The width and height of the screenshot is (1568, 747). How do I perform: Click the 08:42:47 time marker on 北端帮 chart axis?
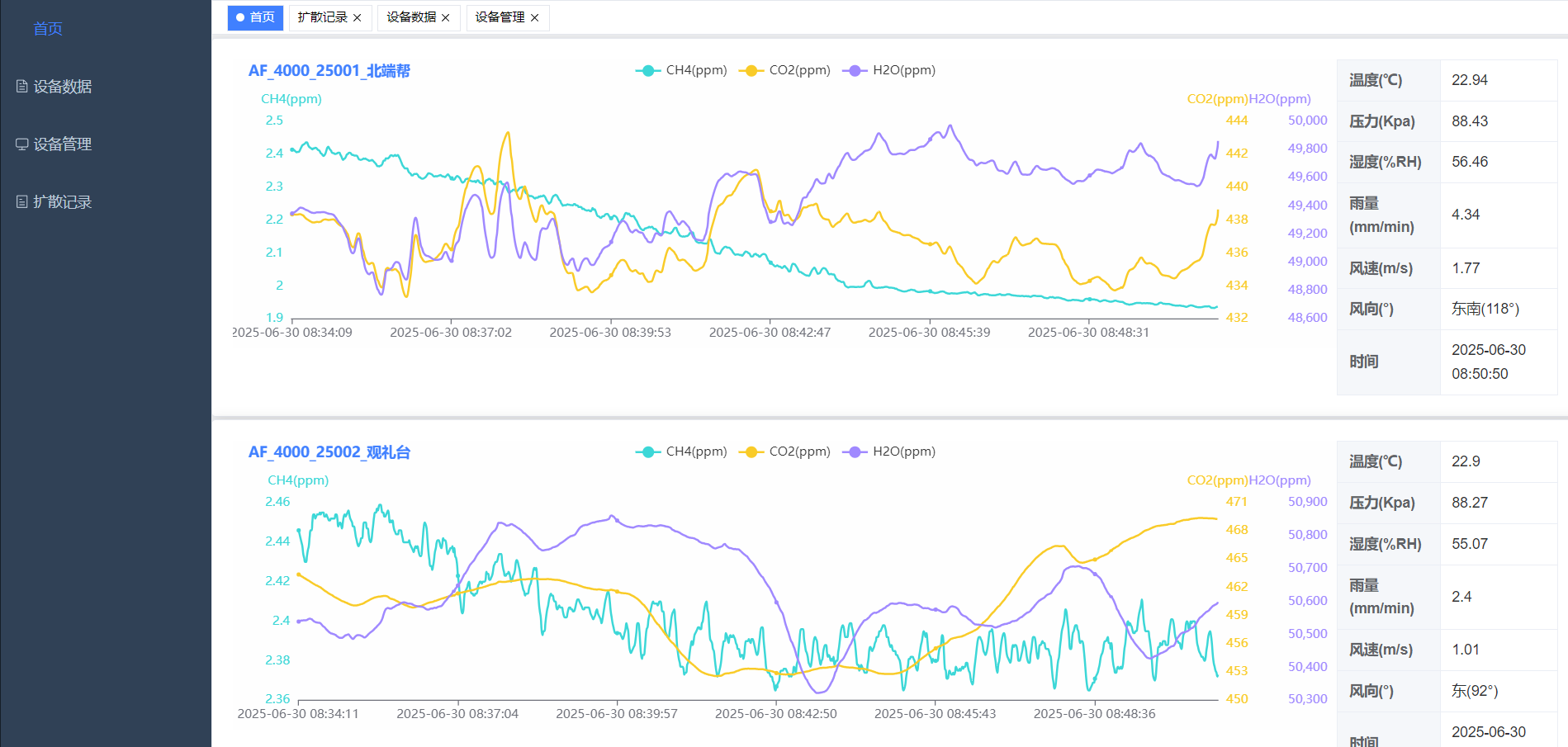[770, 332]
